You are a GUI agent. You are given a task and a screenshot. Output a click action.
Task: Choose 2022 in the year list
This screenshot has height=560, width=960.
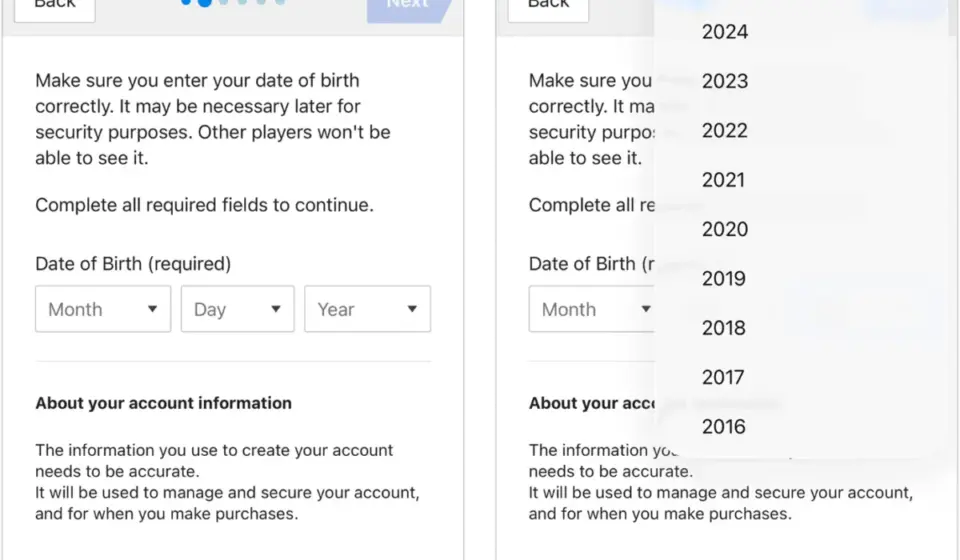point(725,130)
